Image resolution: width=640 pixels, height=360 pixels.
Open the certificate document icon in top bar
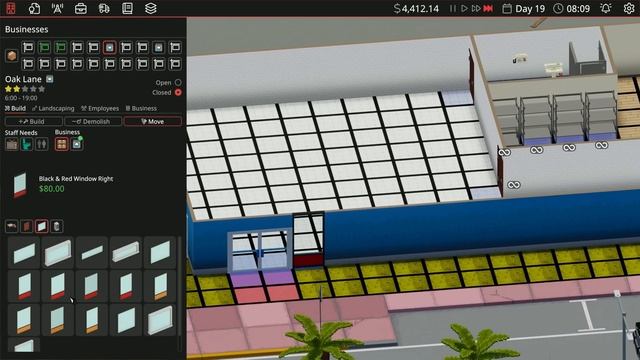[x=34, y=8]
